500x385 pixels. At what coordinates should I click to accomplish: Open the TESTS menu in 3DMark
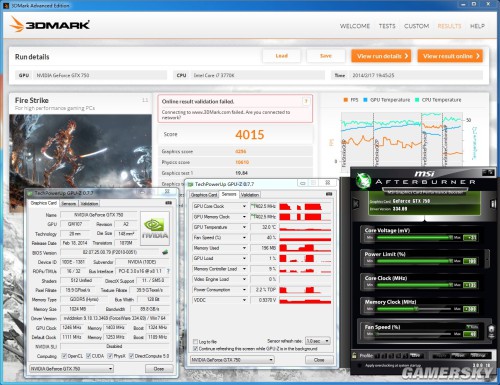coord(387,26)
